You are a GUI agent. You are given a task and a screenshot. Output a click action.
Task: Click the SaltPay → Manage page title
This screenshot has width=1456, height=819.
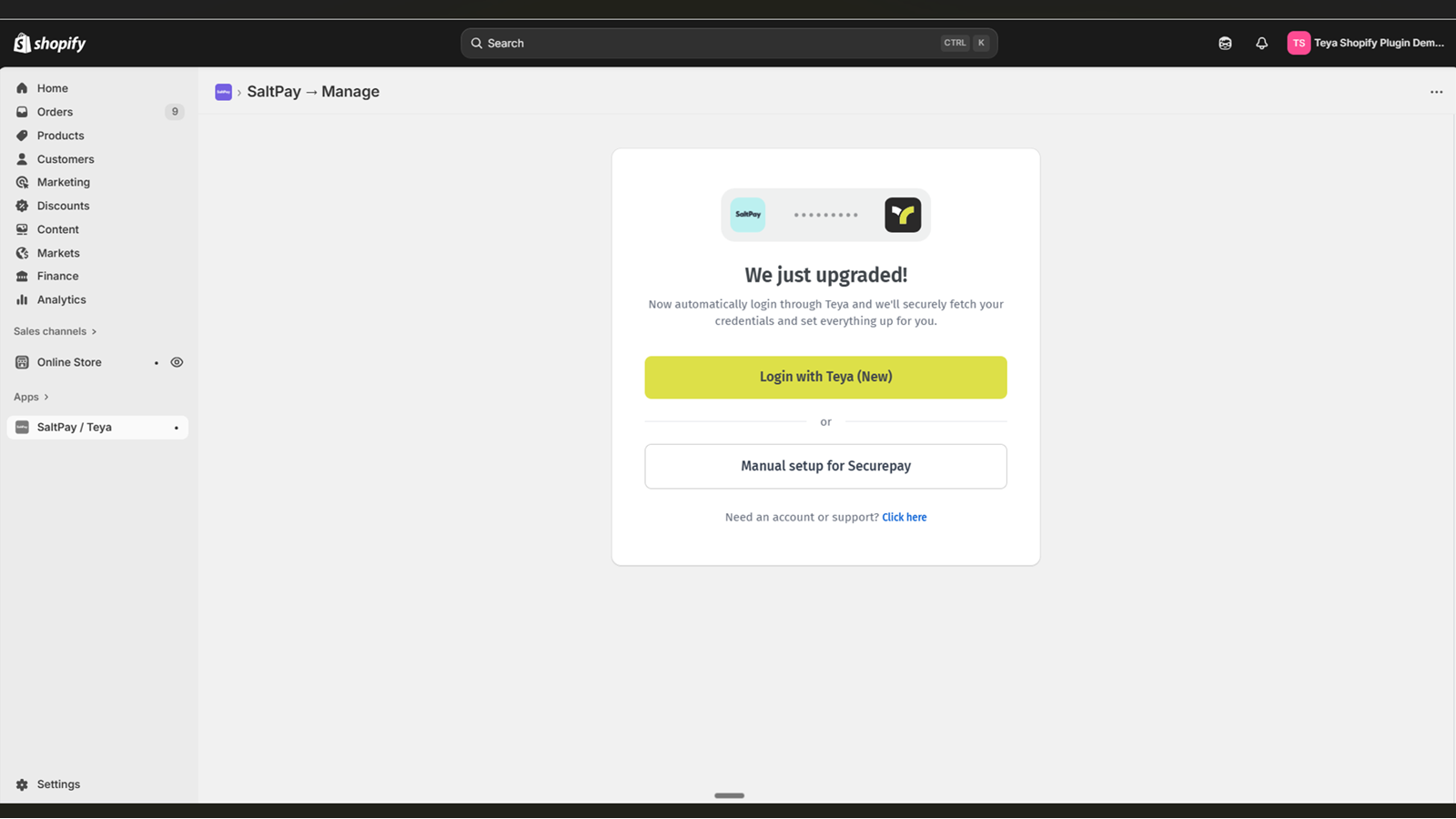point(313,92)
